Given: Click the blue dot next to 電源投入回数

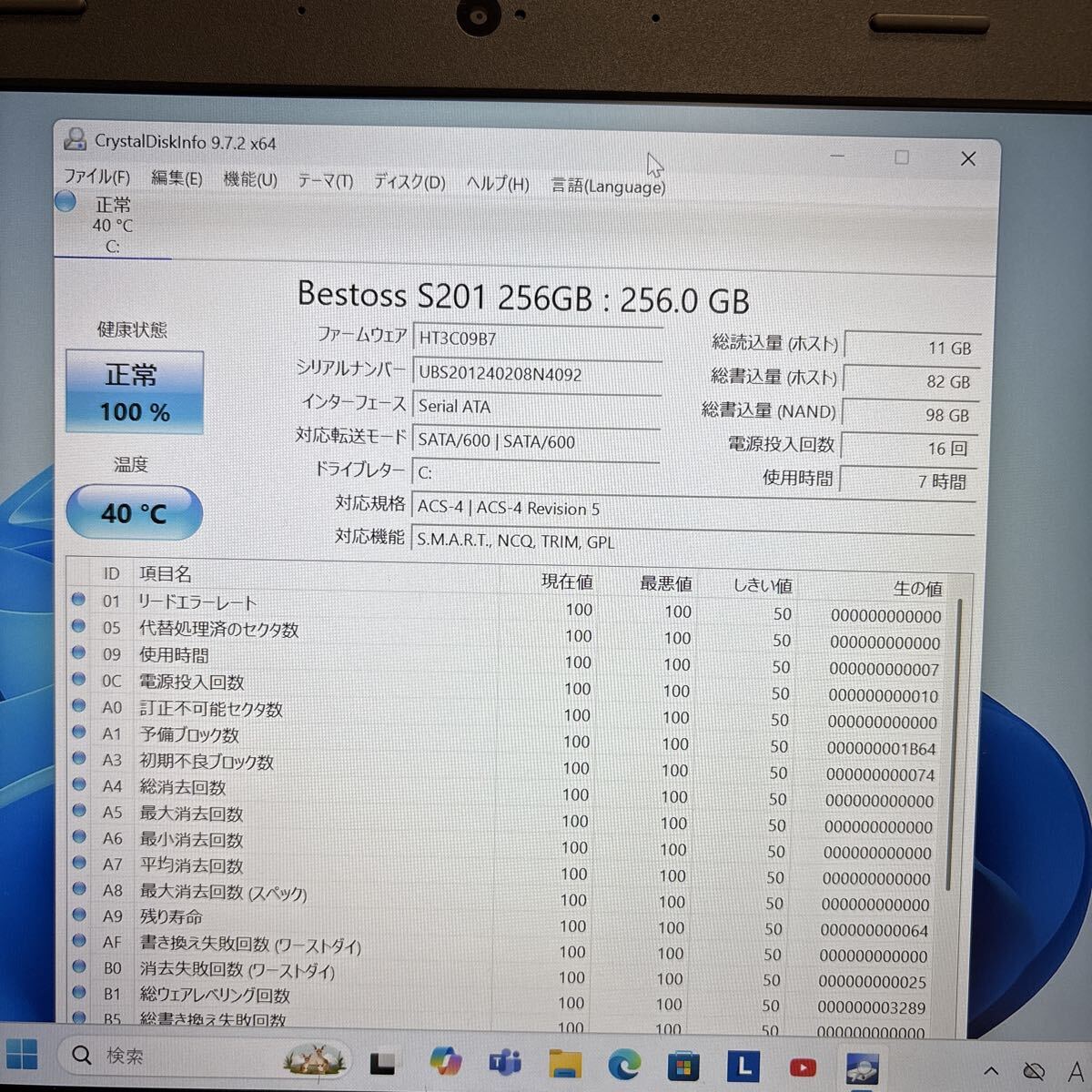Looking at the screenshot, I should pos(80,681).
